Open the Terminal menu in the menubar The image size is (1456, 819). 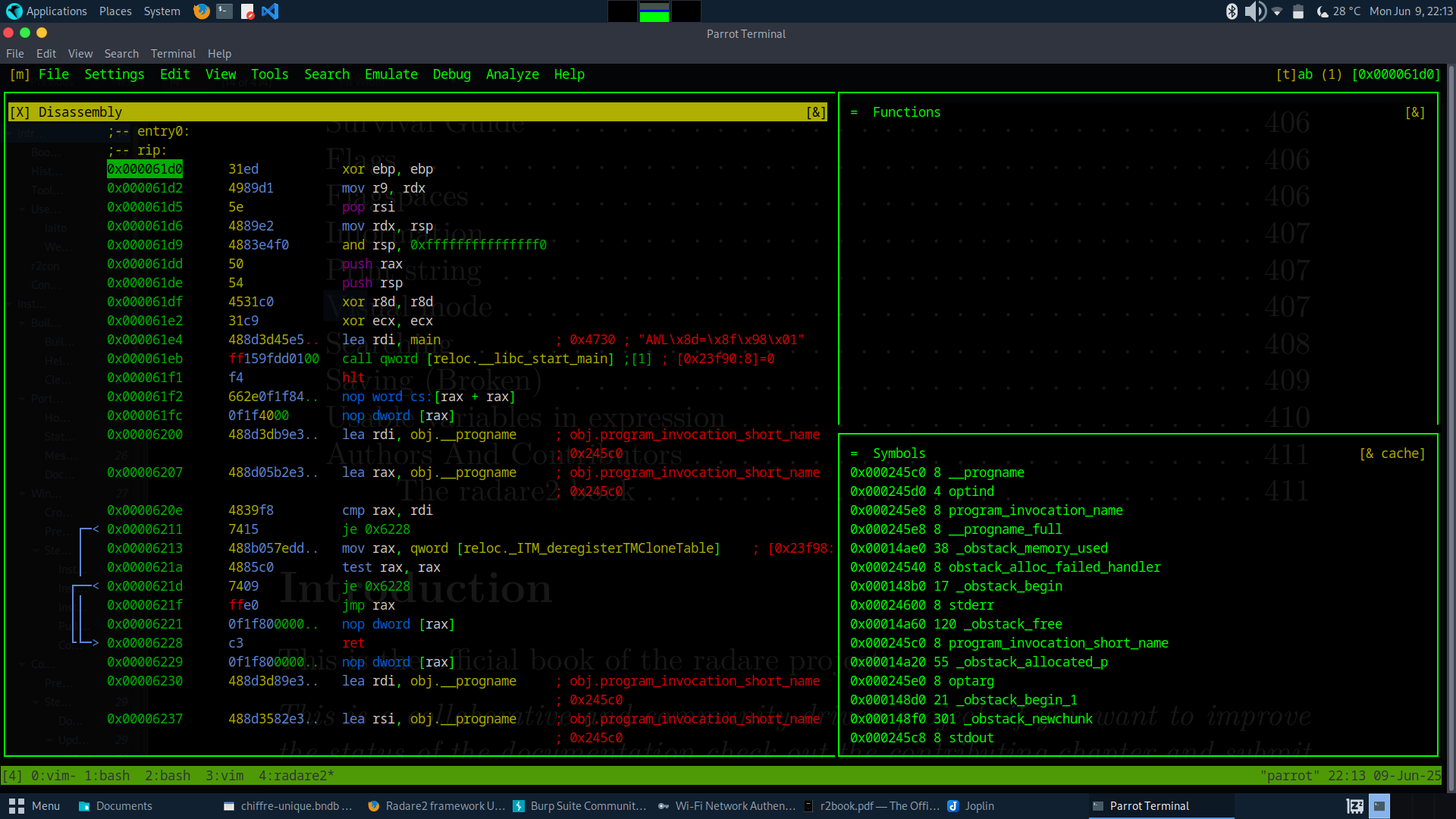173,54
